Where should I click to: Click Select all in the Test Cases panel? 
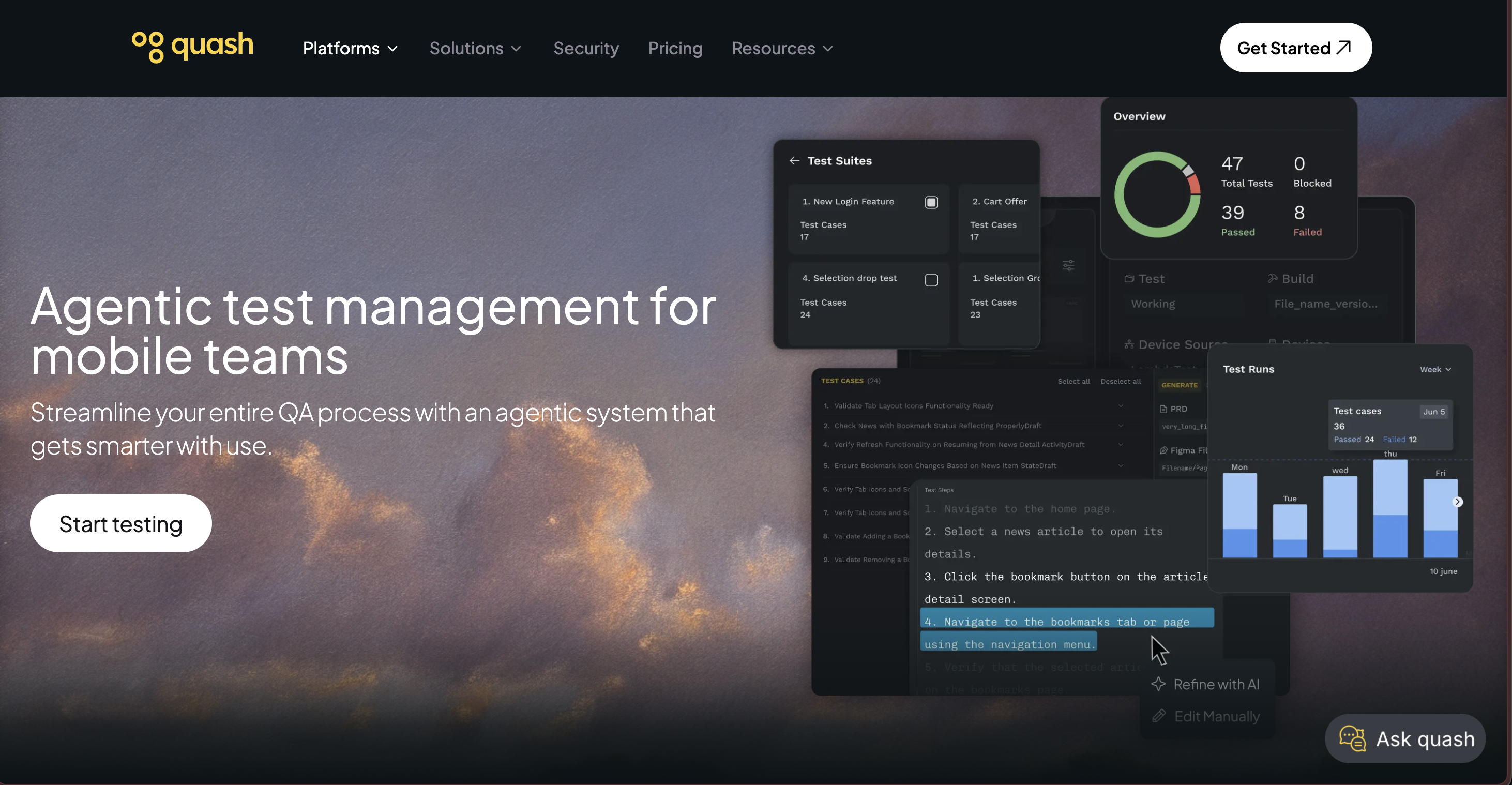[1073, 381]
